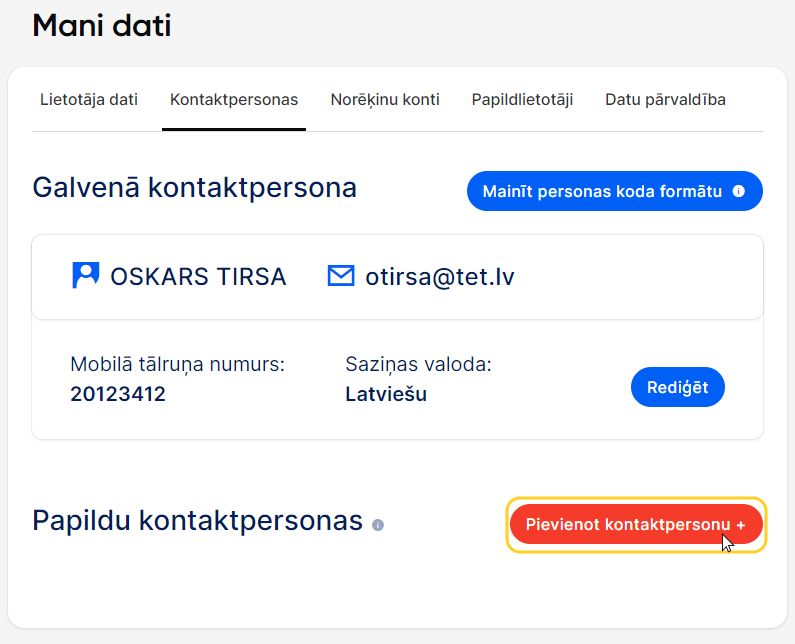Click the Mainīt personas koda formātu button
Viewport: 795px width, 644px height.
point(615,191)
